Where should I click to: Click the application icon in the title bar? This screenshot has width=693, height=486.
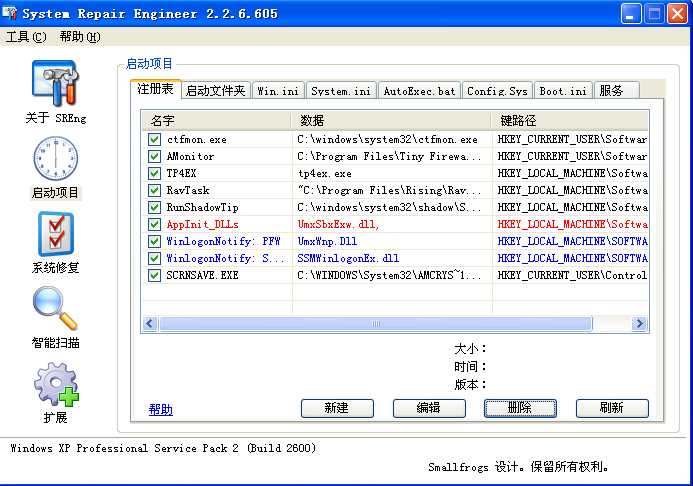pyautogui.click(x=10, y=13)
